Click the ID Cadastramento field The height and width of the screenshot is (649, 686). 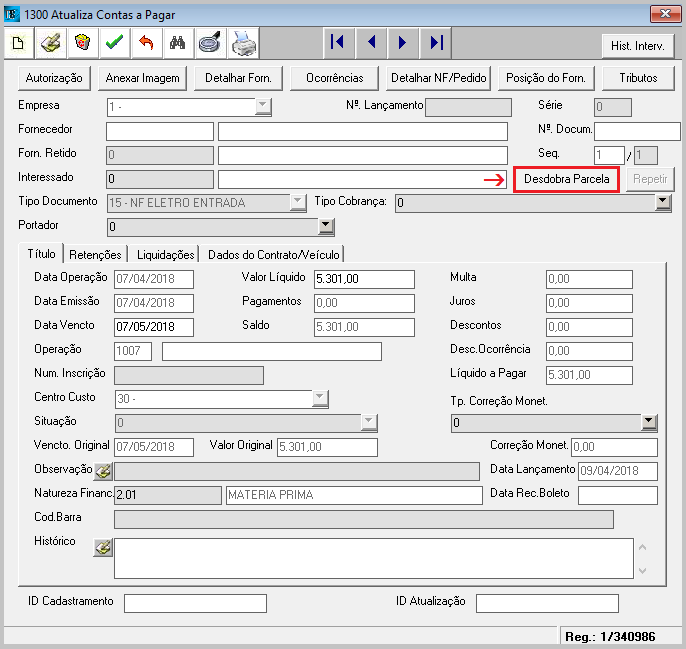[x=195, y=603]
